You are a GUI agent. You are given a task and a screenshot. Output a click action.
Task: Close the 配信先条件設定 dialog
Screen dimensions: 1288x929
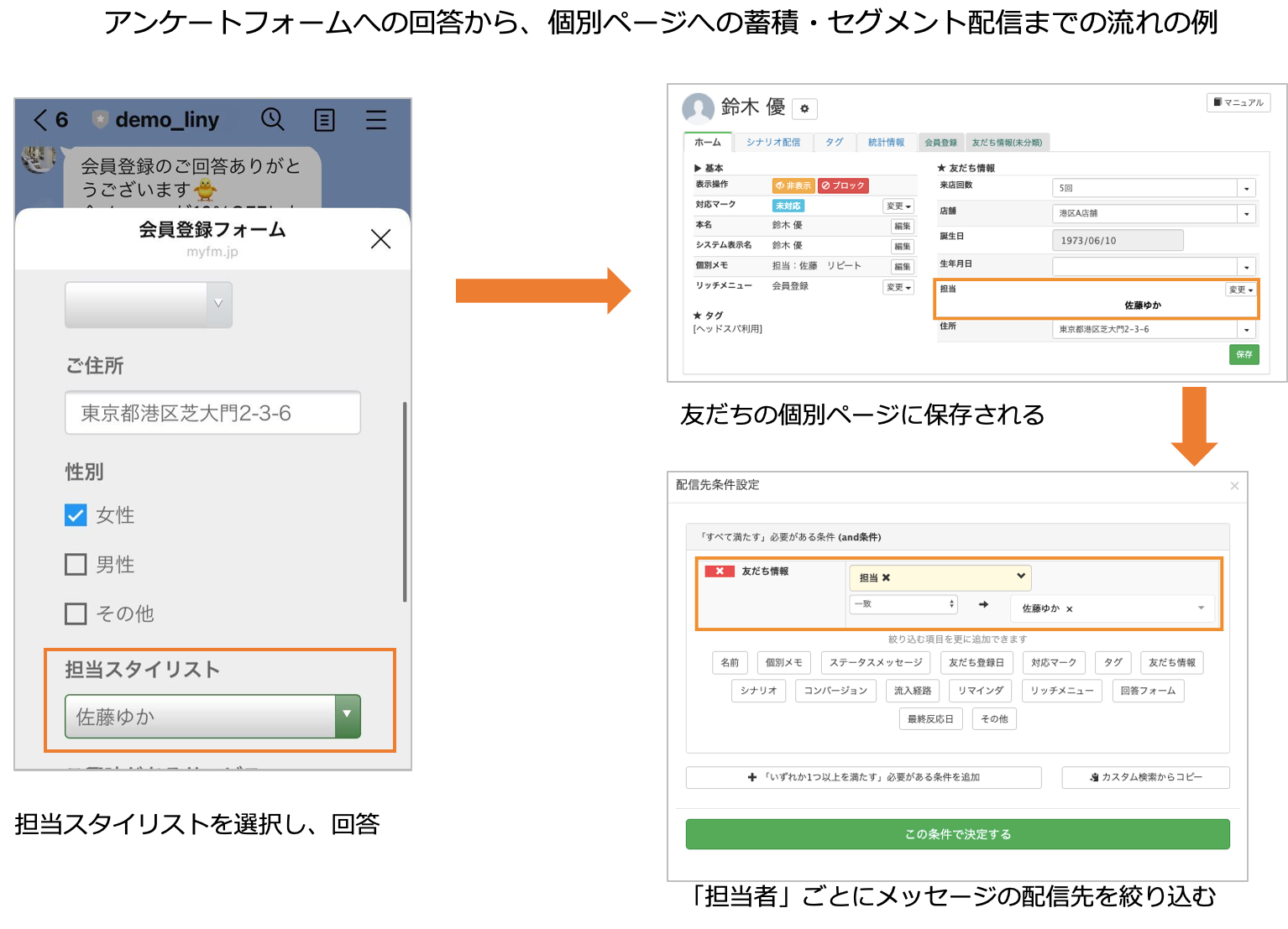click(x=1233, y=486)
